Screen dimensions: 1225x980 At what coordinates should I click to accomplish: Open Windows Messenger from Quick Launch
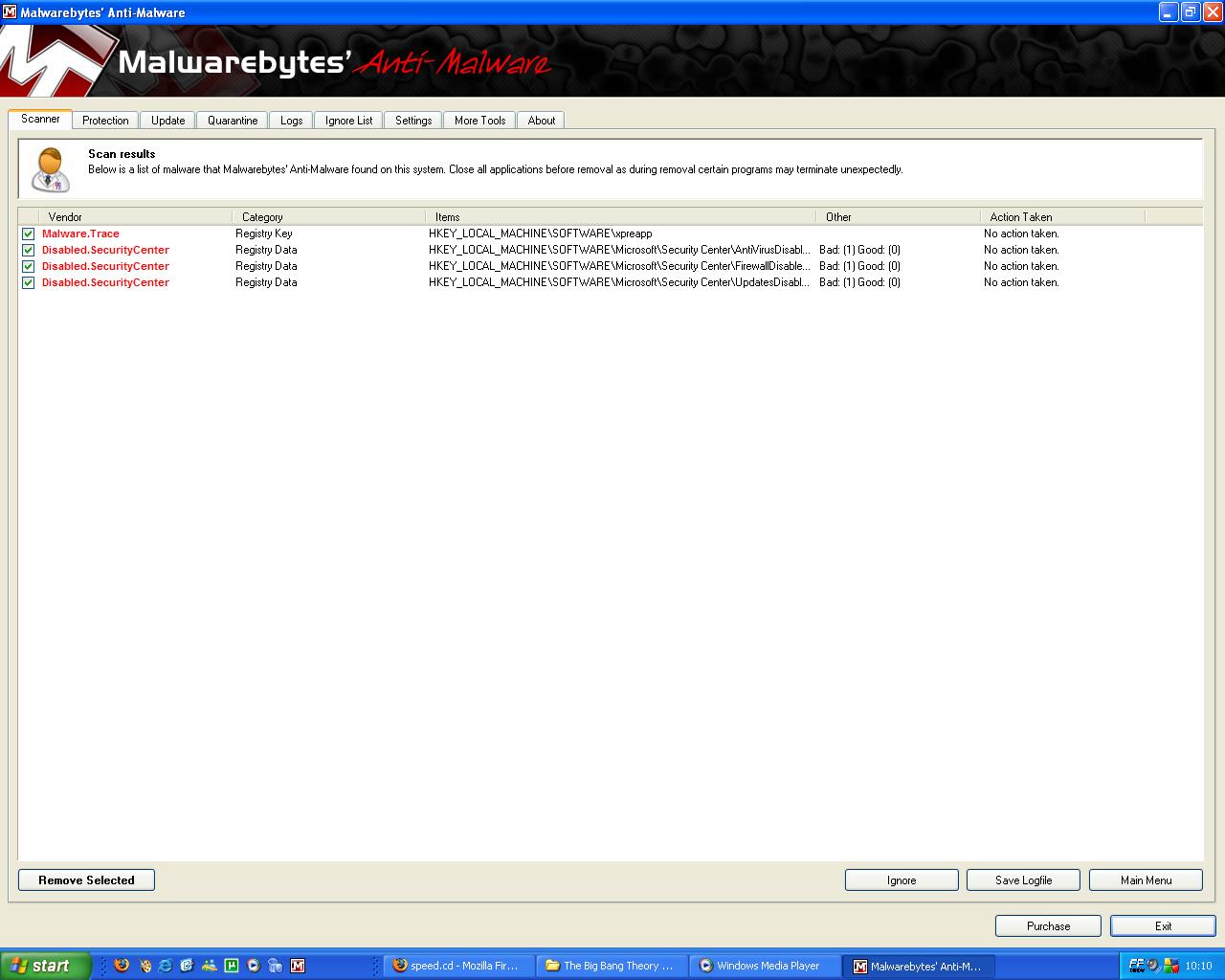(x=210, y=966)
